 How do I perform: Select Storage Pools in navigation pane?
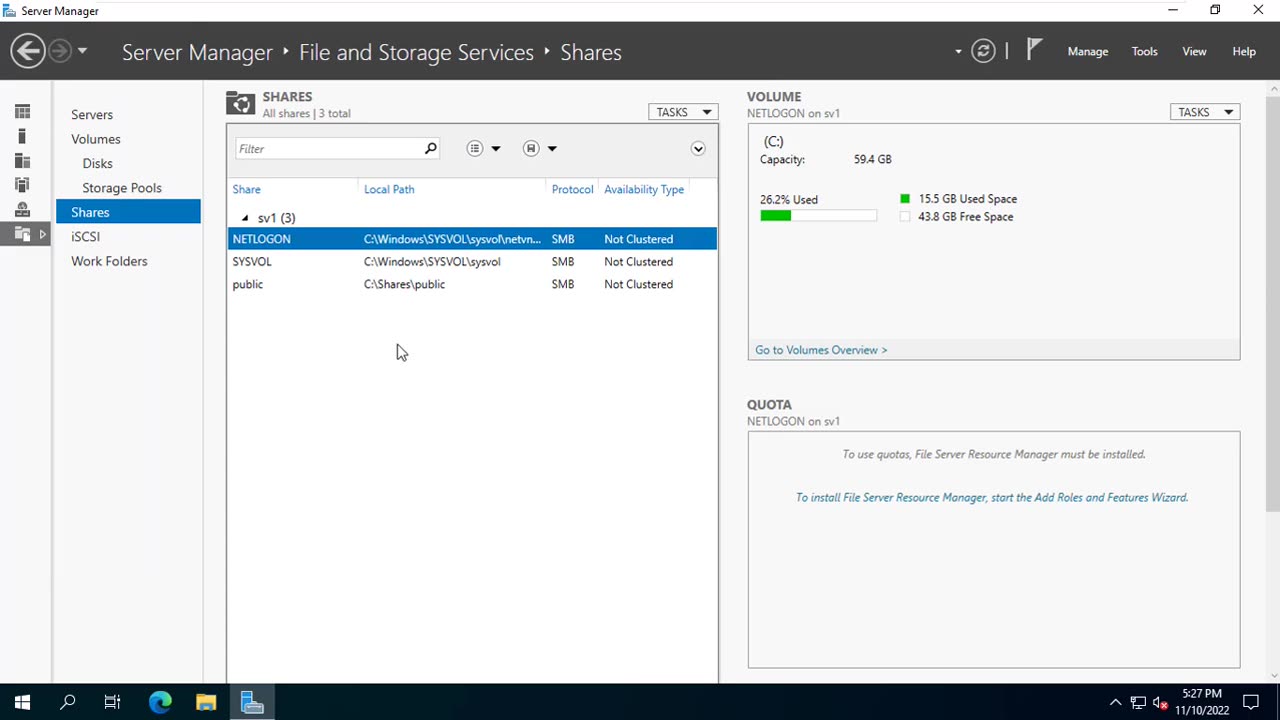click(122, 188)
